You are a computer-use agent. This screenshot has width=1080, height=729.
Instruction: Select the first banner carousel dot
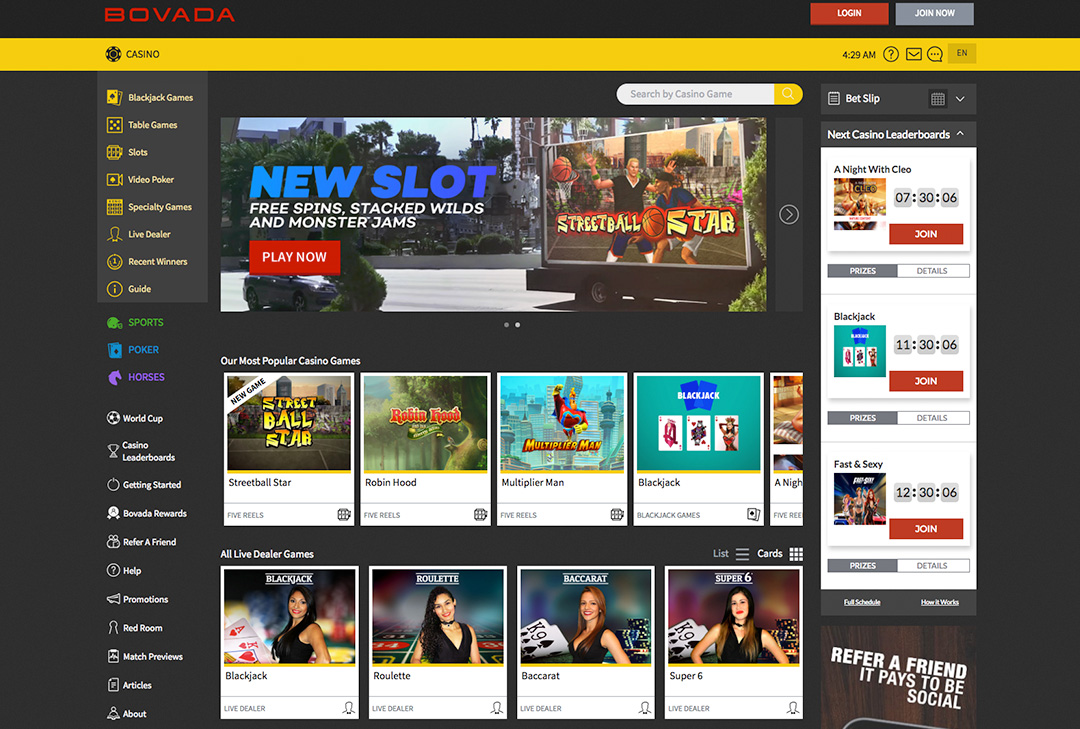[x=506, y=325]
